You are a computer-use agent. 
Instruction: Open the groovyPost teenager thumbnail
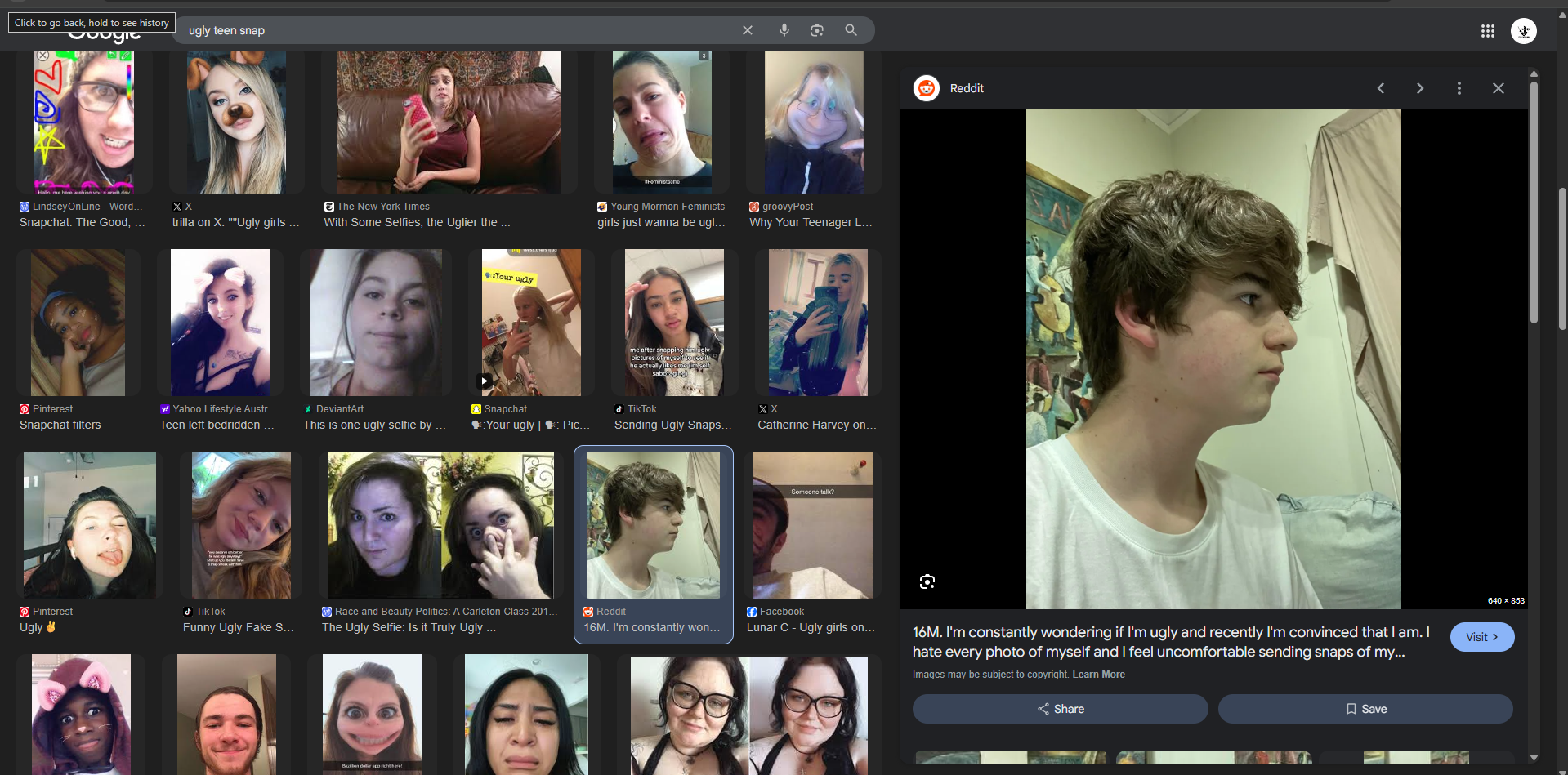(814, 122)
